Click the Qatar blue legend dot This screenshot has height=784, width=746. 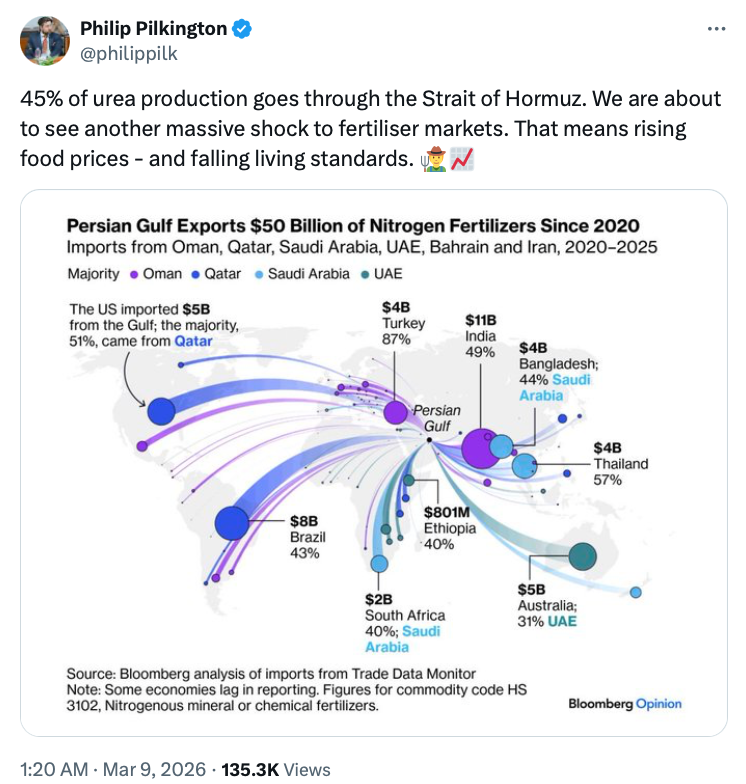coord(195,274)
